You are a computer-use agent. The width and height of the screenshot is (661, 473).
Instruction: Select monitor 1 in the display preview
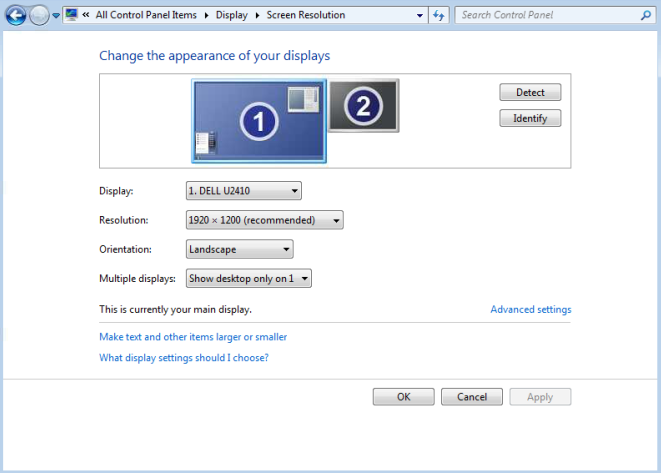point(259,121)
